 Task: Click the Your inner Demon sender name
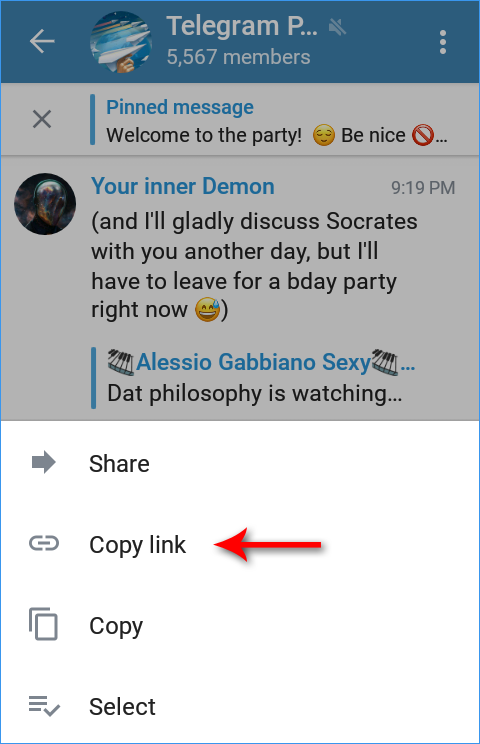click(183, 186)
